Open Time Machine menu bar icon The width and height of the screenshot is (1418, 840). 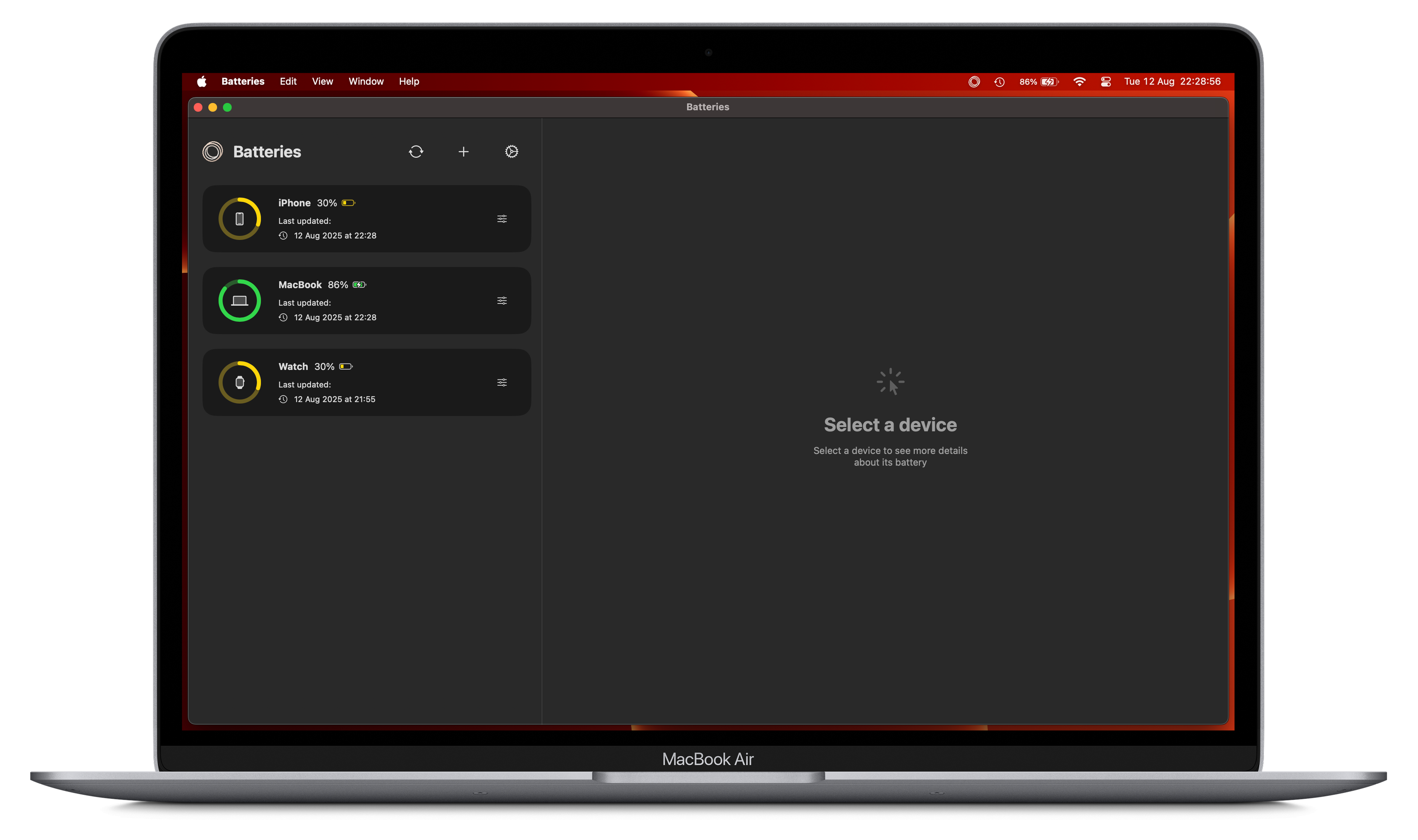pos(1000,82)
